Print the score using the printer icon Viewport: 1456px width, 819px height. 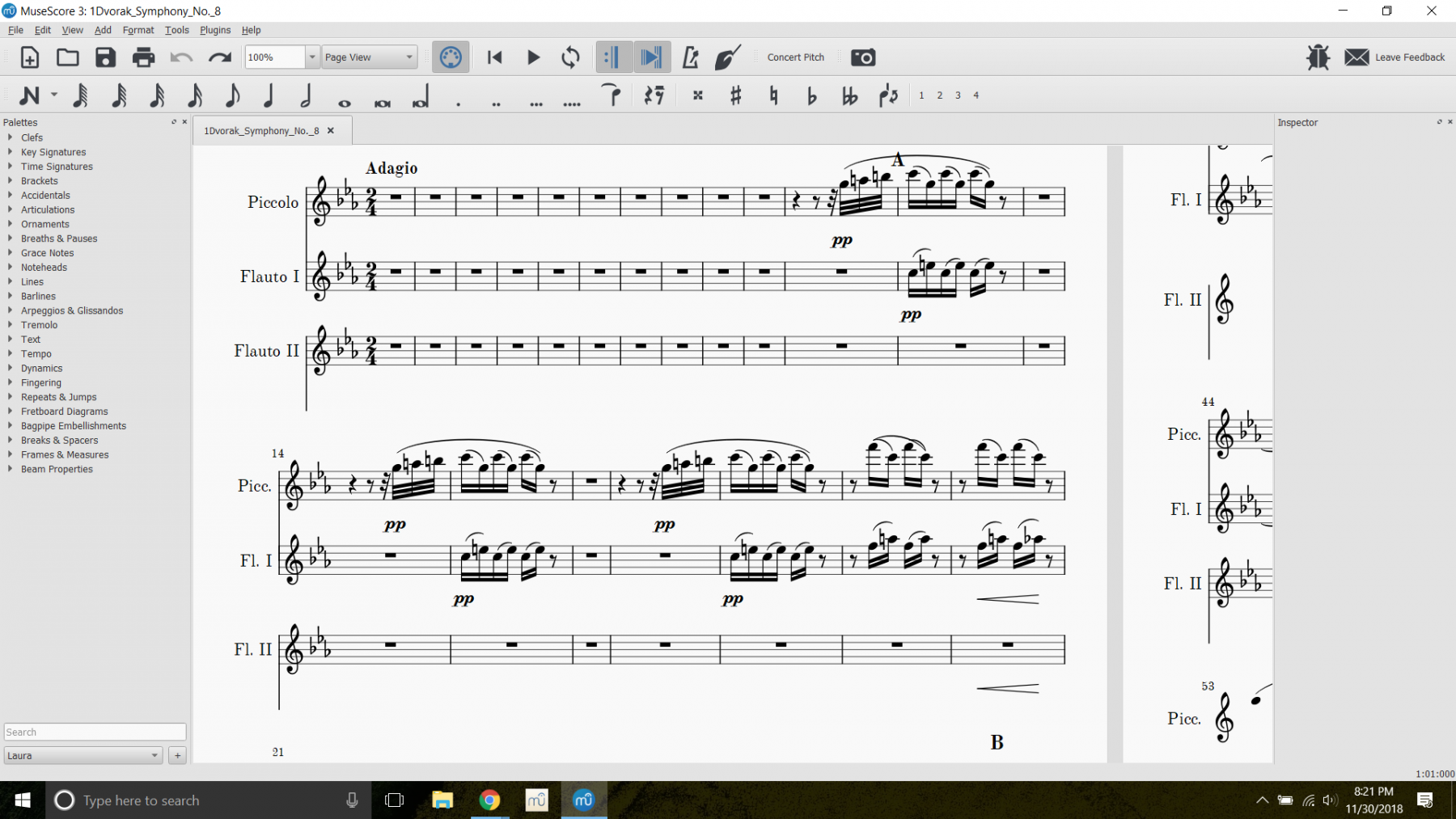pos(143,57)
